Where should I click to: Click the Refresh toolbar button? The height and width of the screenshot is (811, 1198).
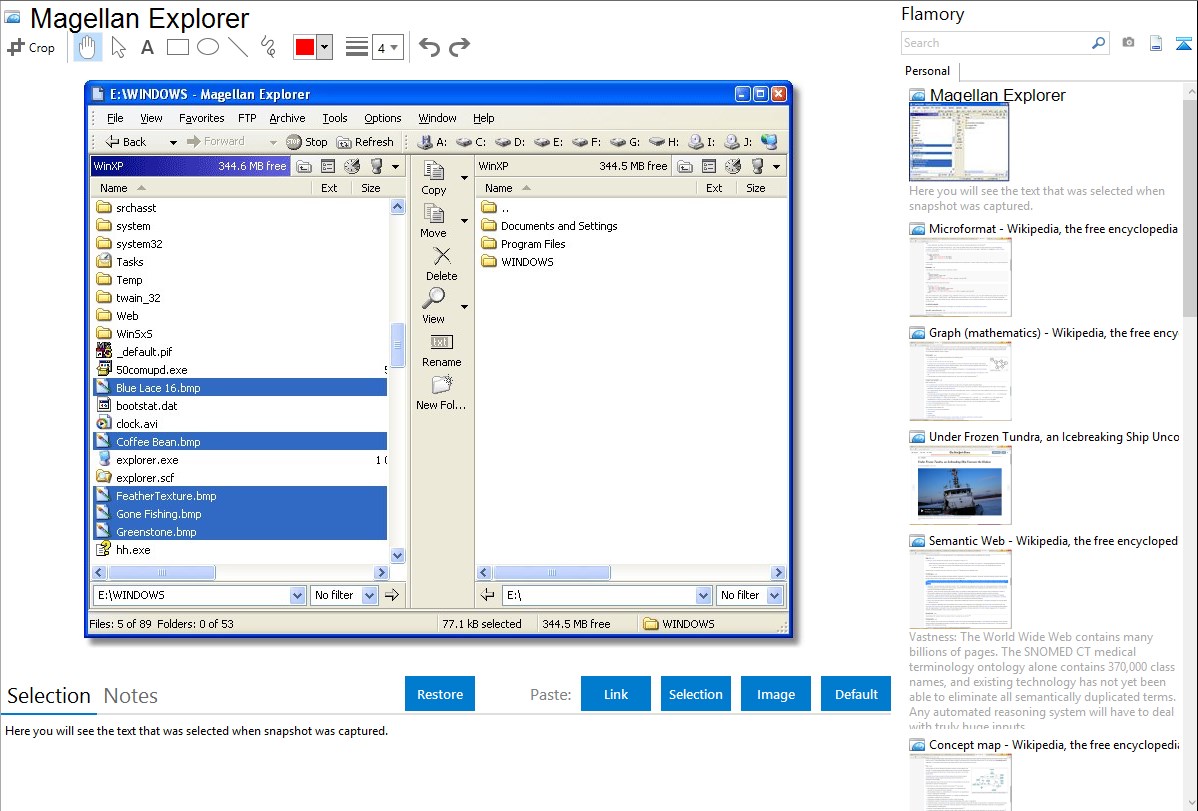pos(365,142)
